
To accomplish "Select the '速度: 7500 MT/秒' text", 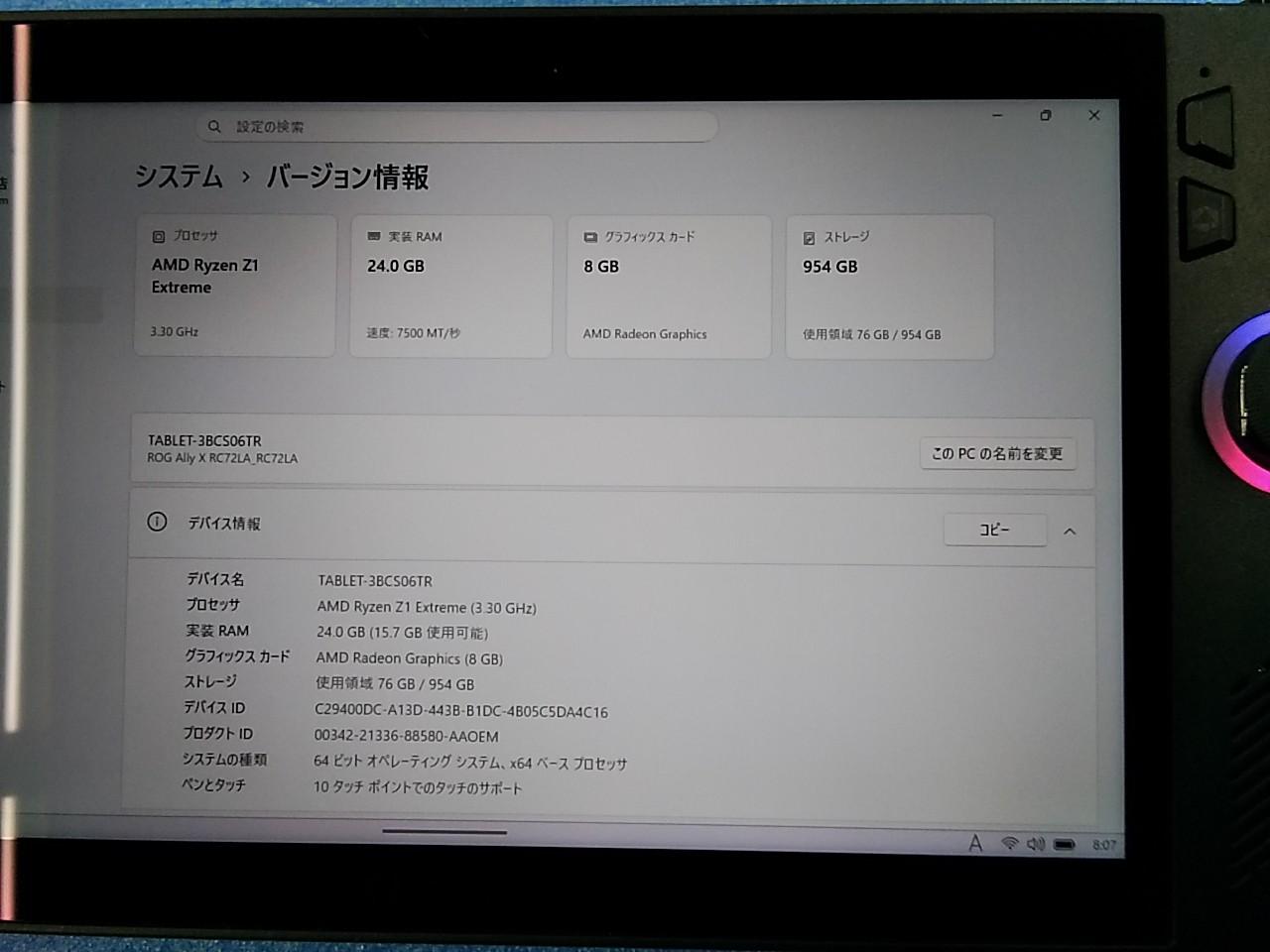I will click(x=414, y=333).
